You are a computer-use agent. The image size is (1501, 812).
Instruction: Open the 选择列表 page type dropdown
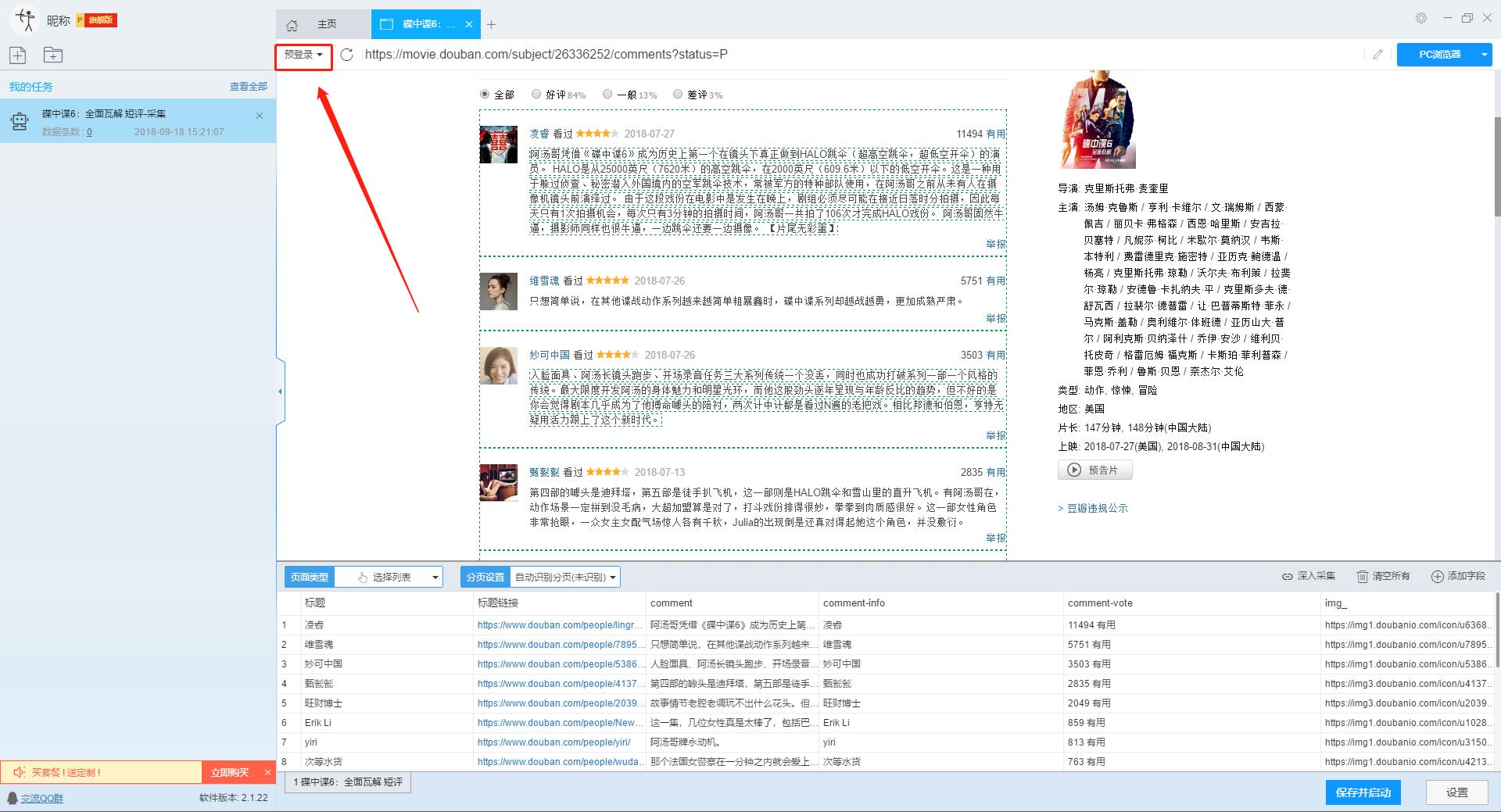pyautogui.click(x=389, y=578)
